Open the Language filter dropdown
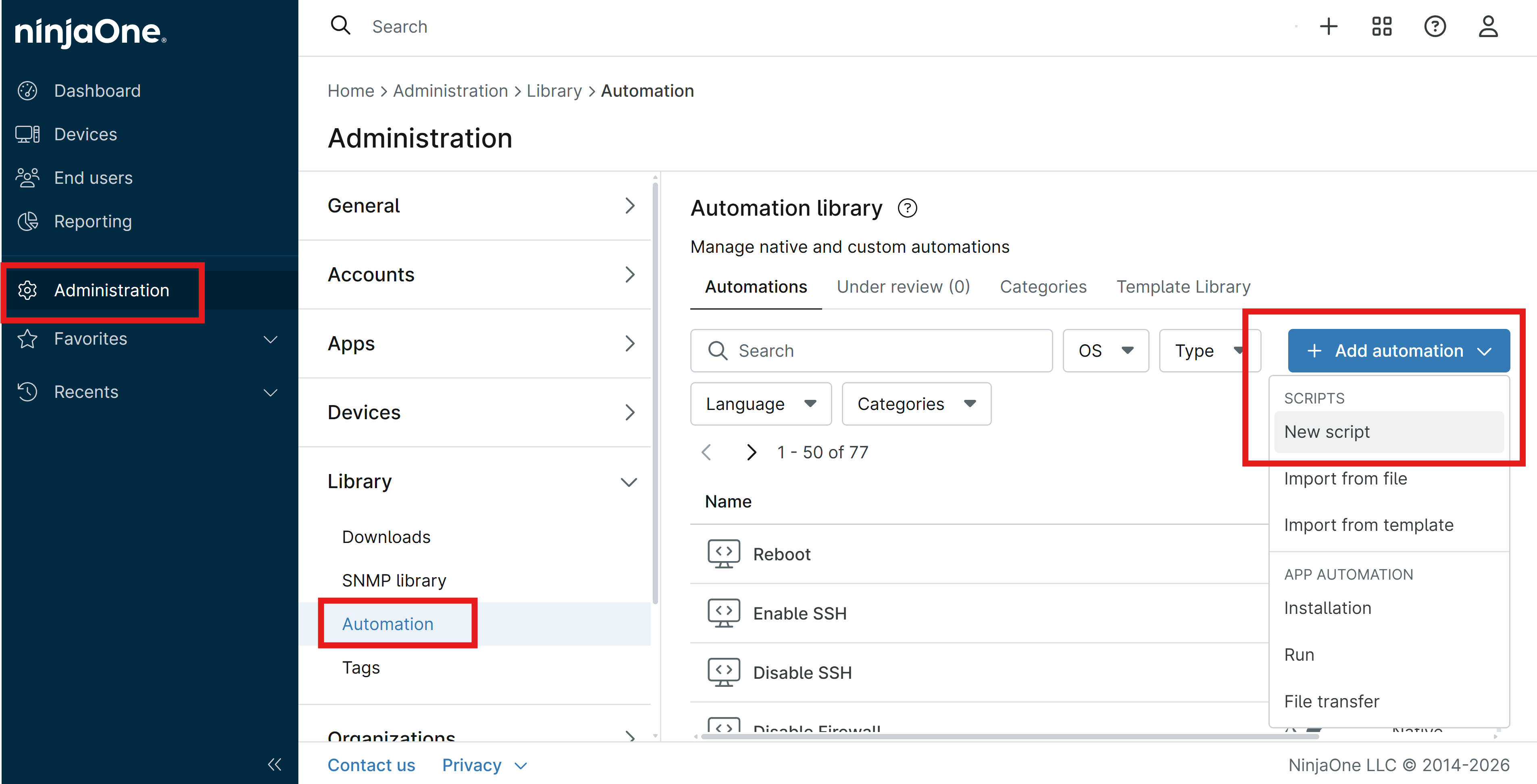 tap(761, 404)
